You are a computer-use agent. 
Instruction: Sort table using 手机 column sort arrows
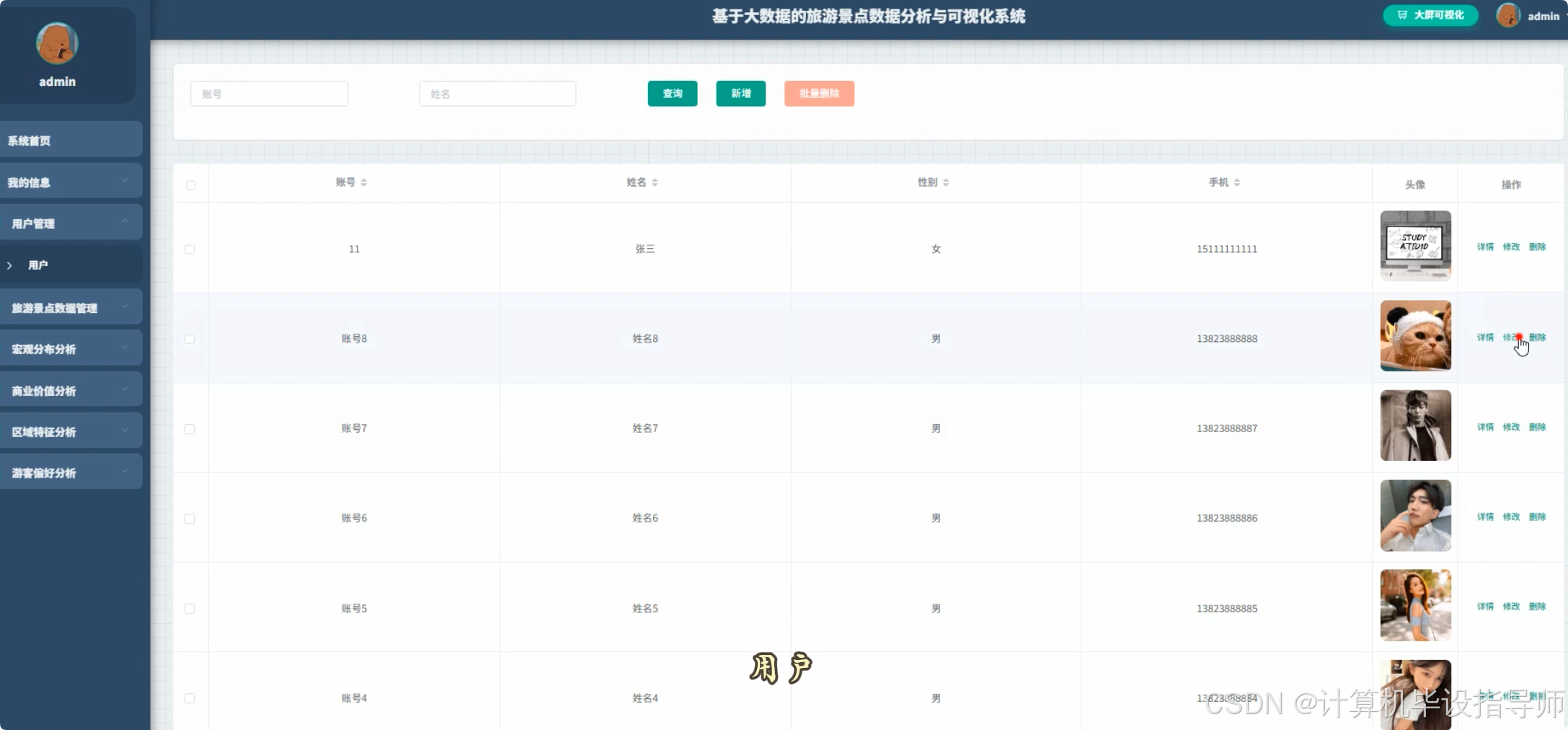tap(1238, 182)
